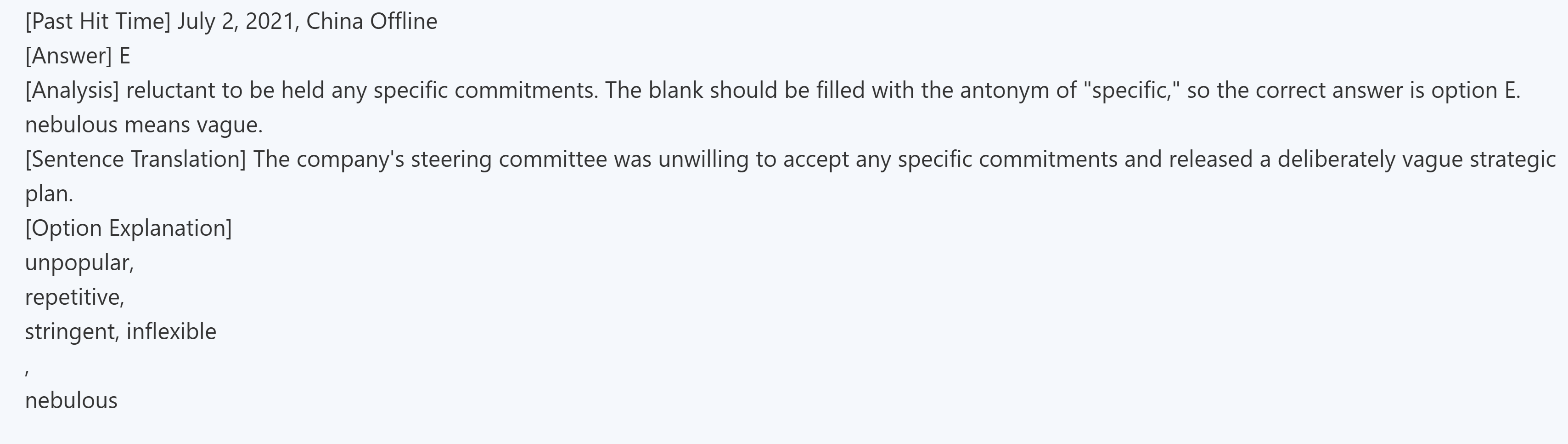The image size is (1568, 444).
Task: Click the words steering committee
Action: [x=508, y=159]
